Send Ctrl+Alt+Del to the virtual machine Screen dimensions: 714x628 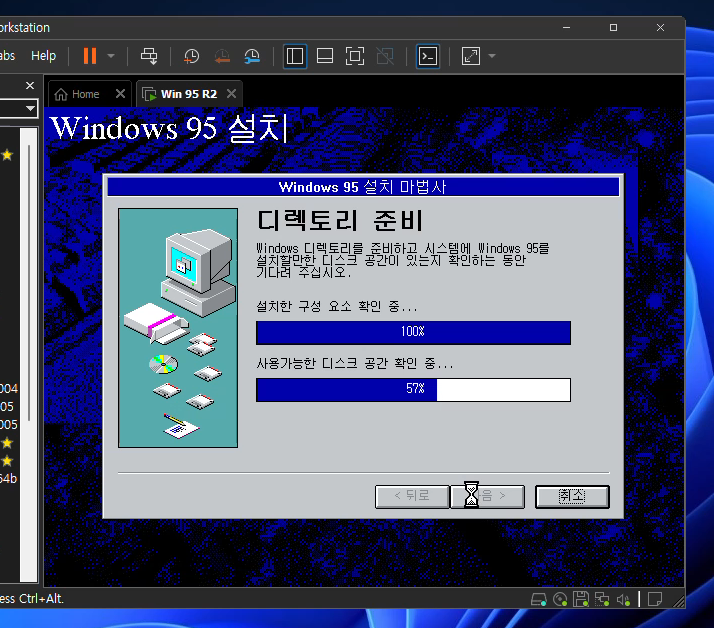[x=149, y=56]
